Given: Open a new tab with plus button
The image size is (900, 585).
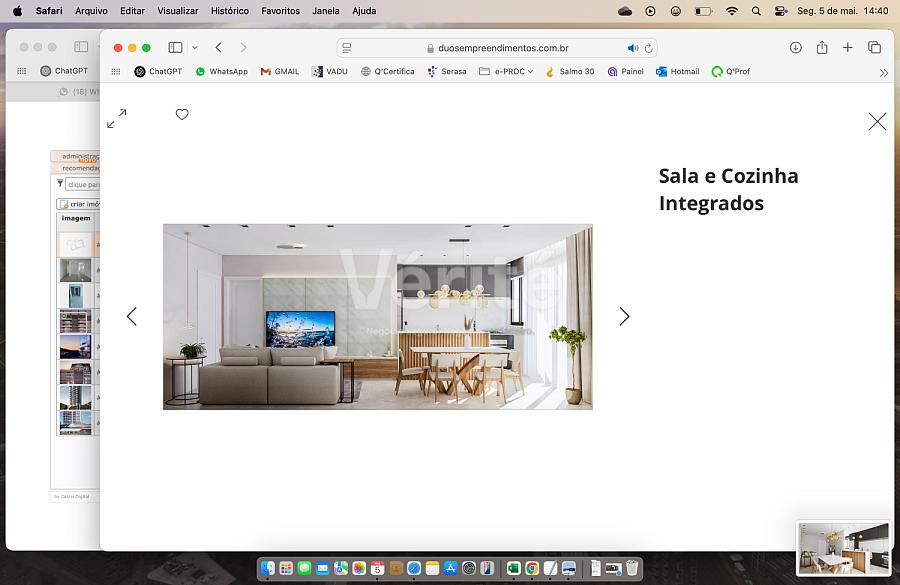Looking at the screenshot, I should pyautogui.click(x=848, y=47).
